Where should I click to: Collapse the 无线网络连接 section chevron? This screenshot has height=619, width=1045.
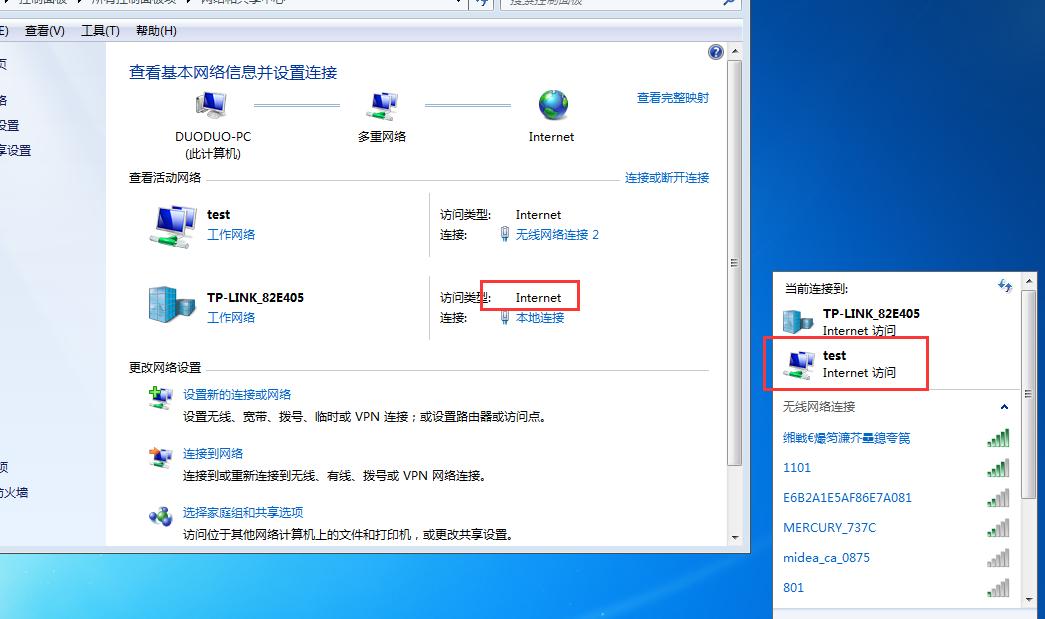(x=1006, y=407)
